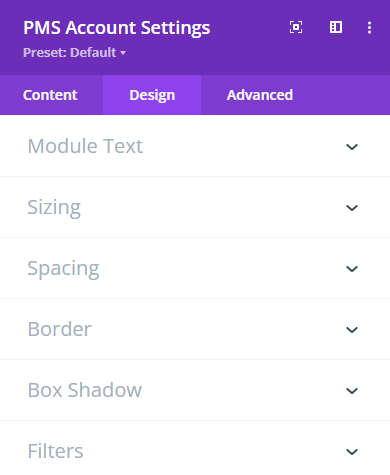390x475 pixels.
Task: Open the Sizing settings label
Action: (54, 208)
